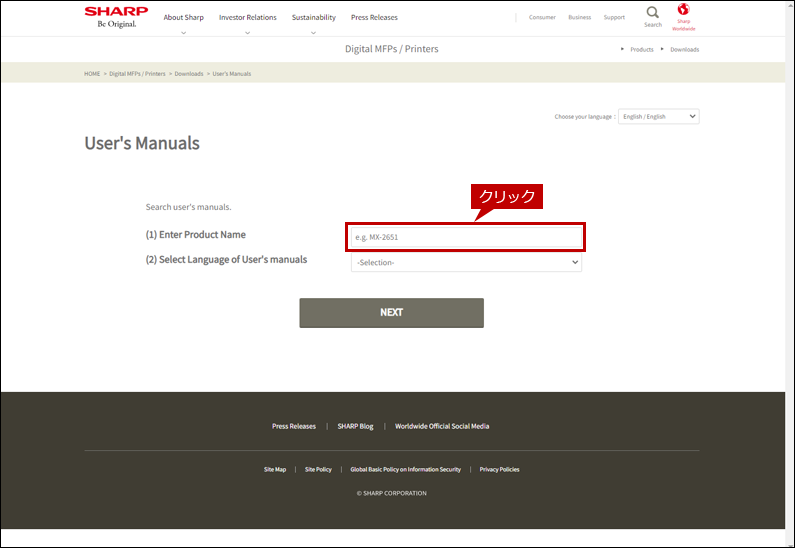
Task: Open the Support link
Action: coord(614,17)
